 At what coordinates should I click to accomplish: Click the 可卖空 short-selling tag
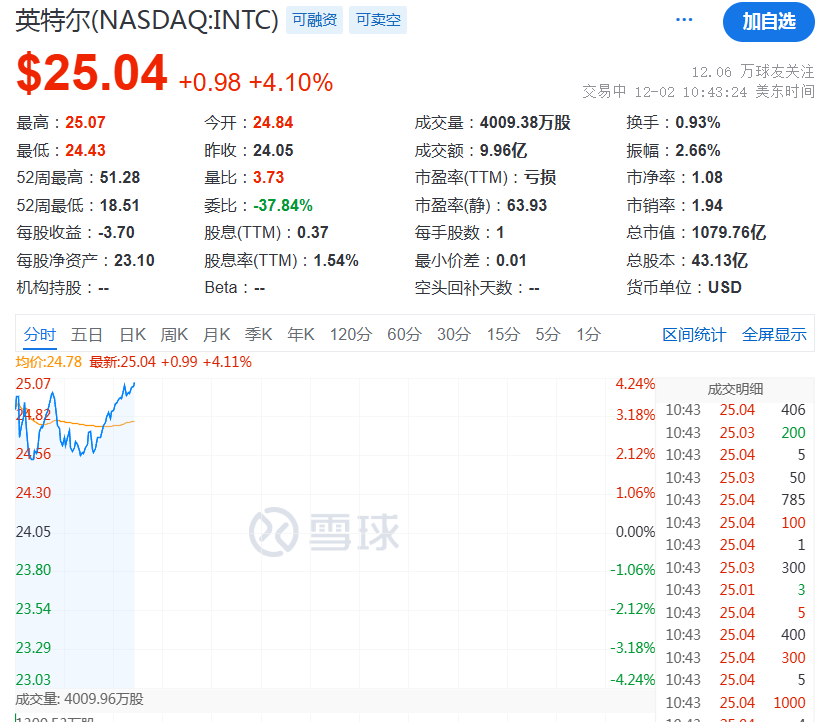coord(378,20)
